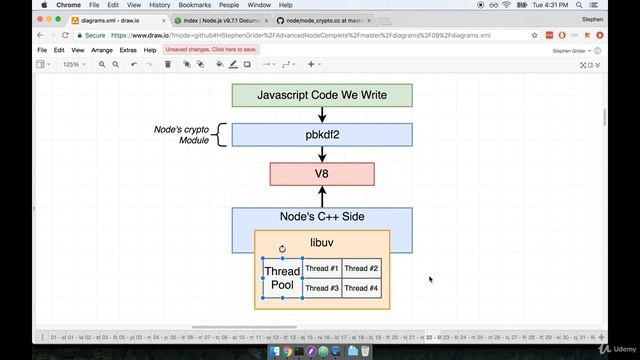Open the Stephen Grider account dropdown

pyautogui.click(x=571, y=51)
